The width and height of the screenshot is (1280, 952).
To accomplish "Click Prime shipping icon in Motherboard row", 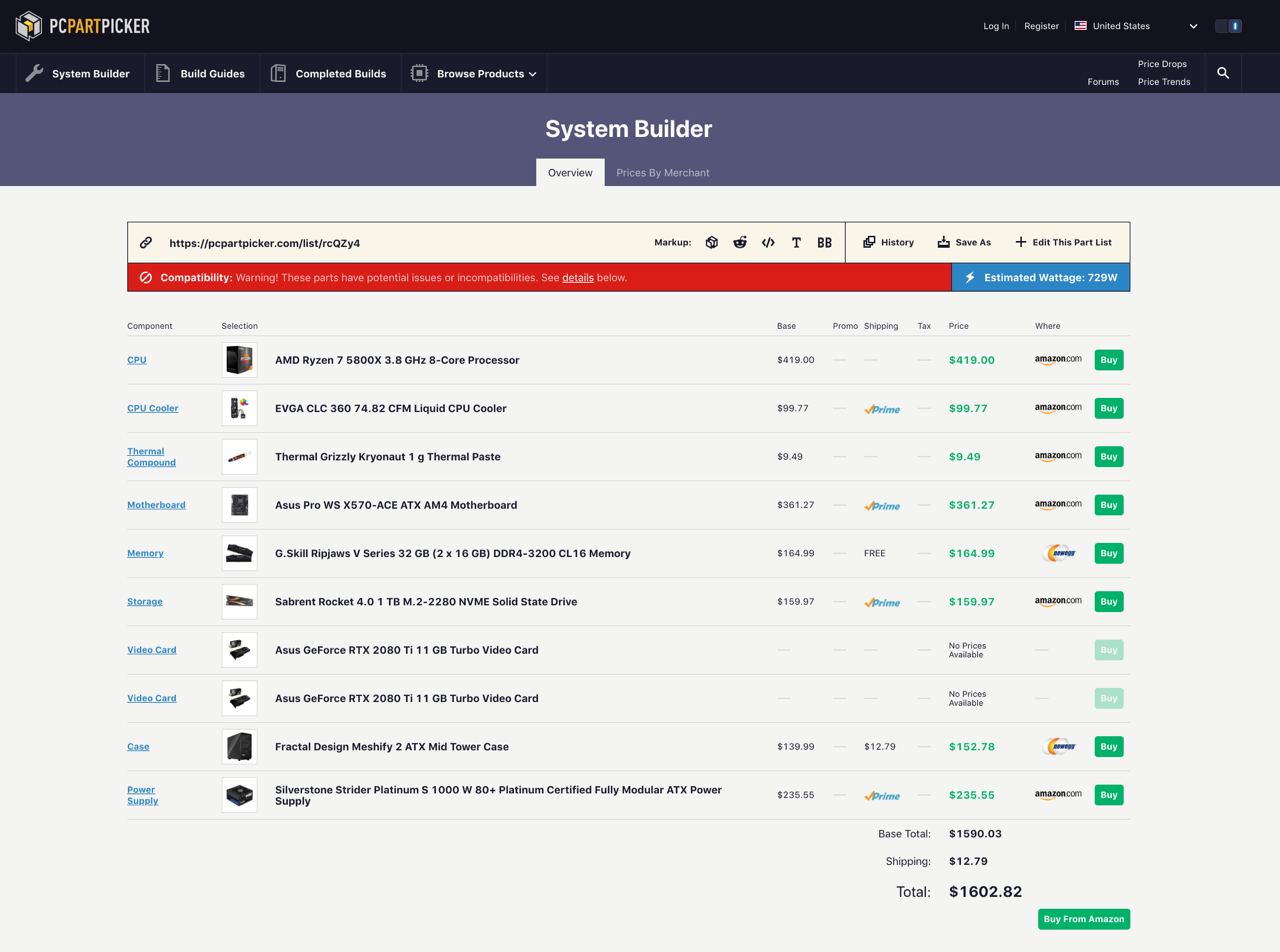I will click(882, 505).
